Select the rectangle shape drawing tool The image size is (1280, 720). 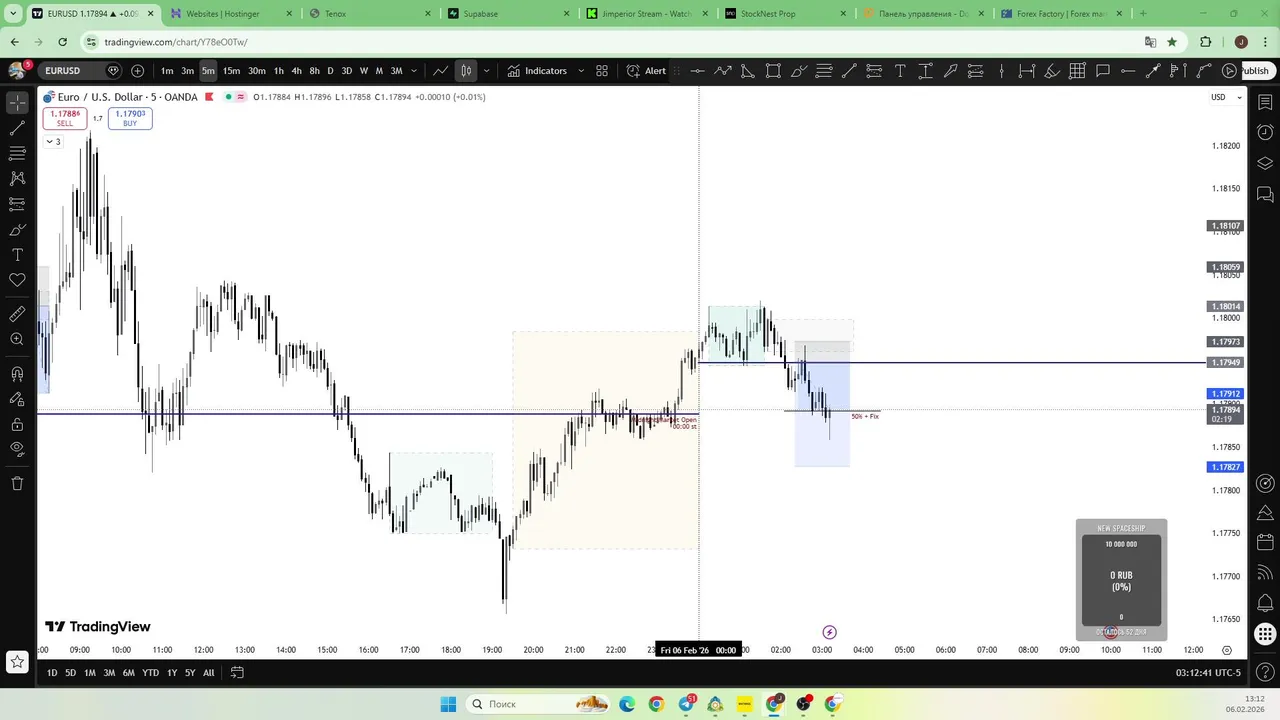[x=773, y=71]
